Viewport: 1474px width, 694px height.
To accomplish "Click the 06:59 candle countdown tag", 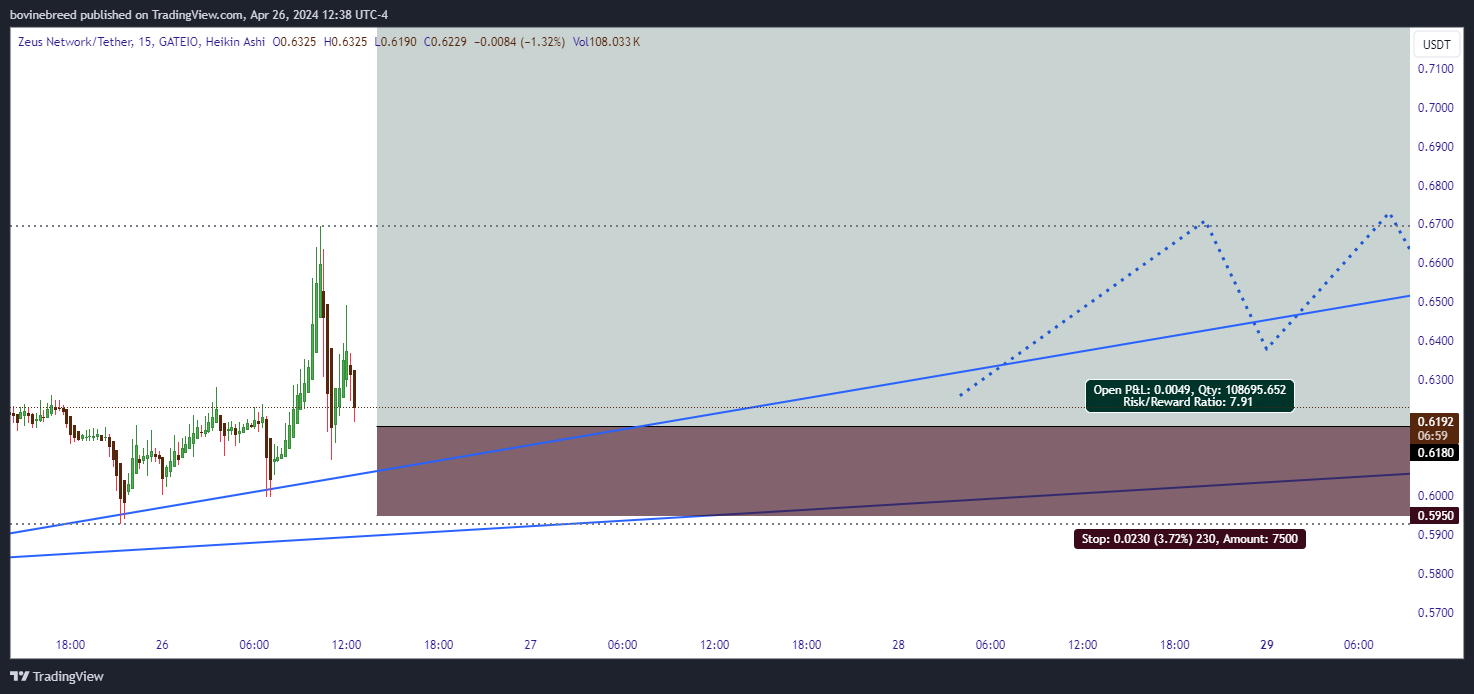I will 1435,437.
